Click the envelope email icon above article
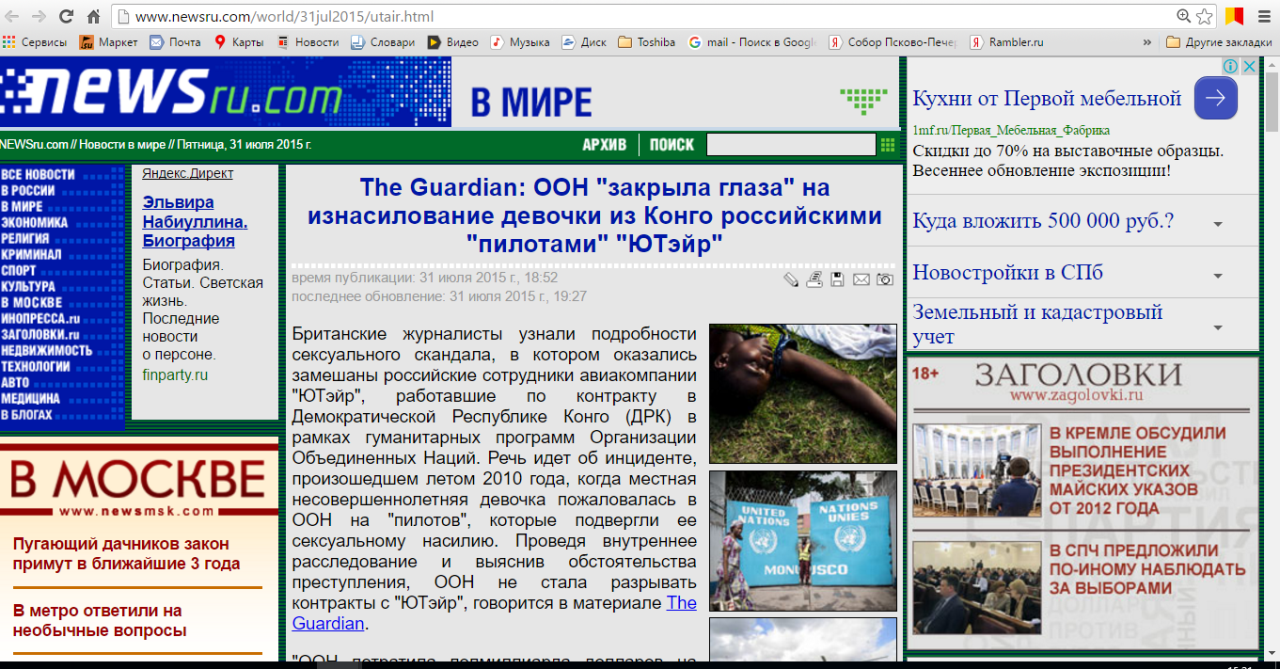 [x=861, y=280]
